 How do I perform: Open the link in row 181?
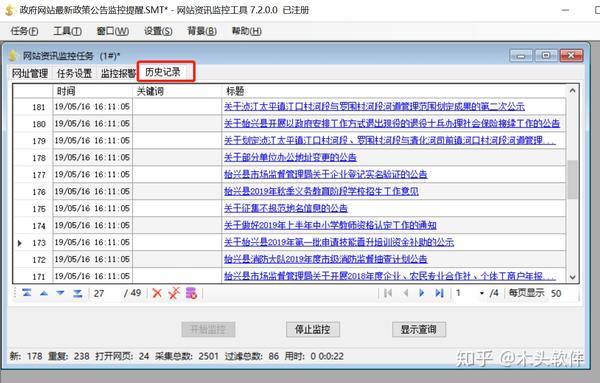[x=374, y=106]
